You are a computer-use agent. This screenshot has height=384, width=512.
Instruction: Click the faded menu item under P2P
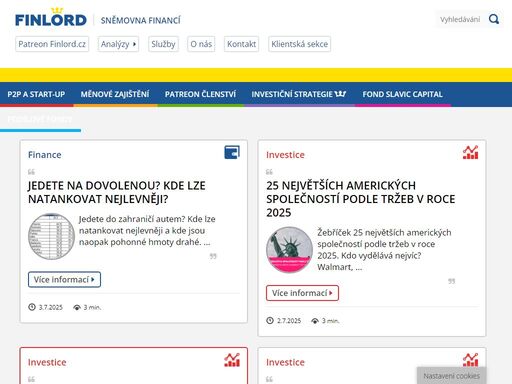pos(40,119)
